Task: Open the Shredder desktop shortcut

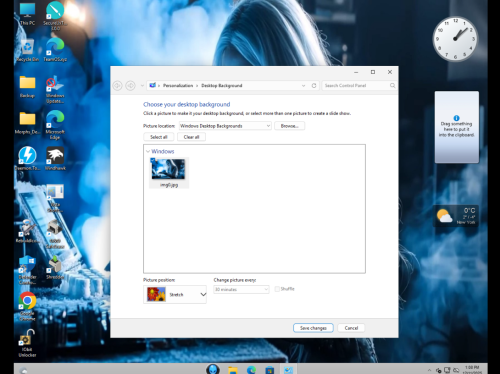Action: (x=55, y=267)
